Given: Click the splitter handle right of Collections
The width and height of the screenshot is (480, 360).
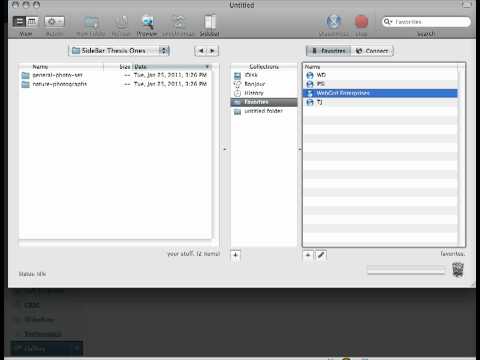Looking at the screenshot, I should pyautogui.click(x=300, y=149).
